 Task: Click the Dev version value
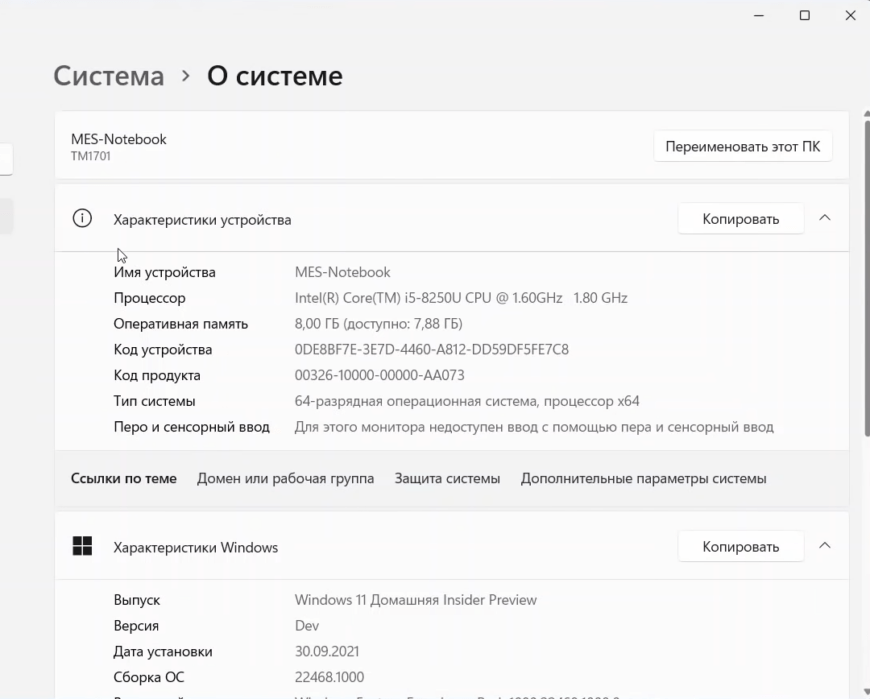click(x=307, y=626)
